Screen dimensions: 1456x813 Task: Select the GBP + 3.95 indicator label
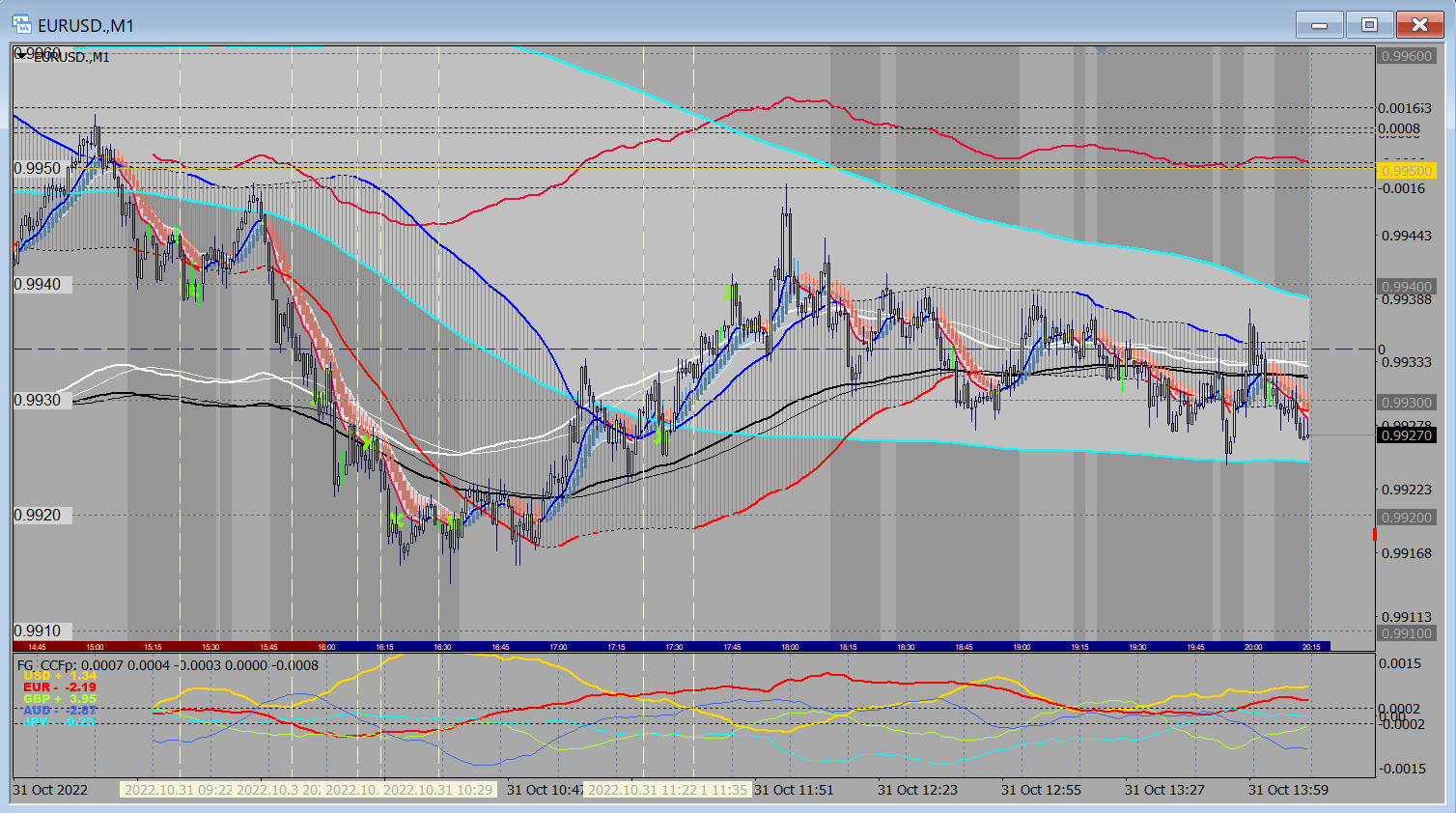(59, 699)
